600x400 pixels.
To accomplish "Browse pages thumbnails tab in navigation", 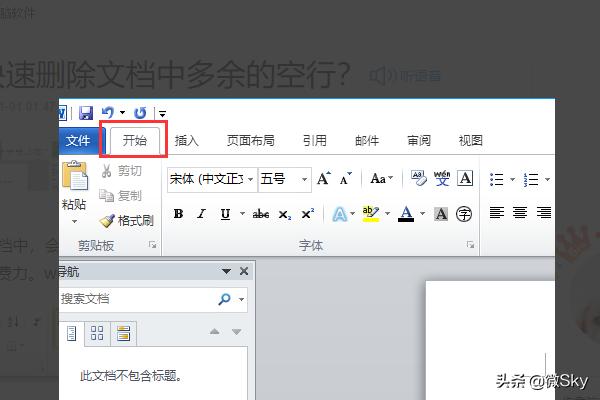I will tap(97, 333).
